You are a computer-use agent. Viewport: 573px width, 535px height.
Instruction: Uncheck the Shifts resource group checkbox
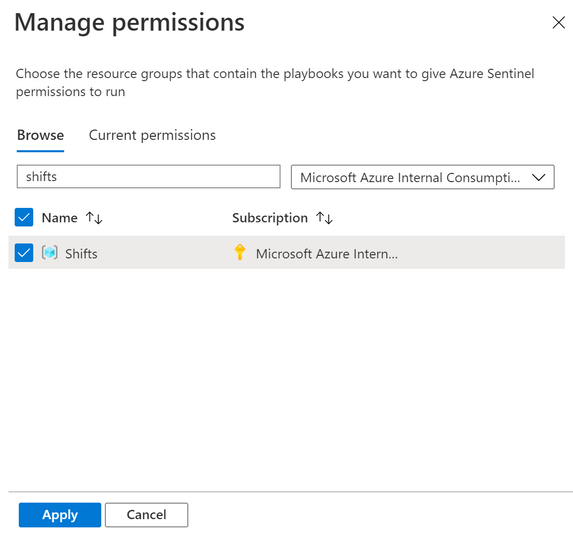point(24,253)
